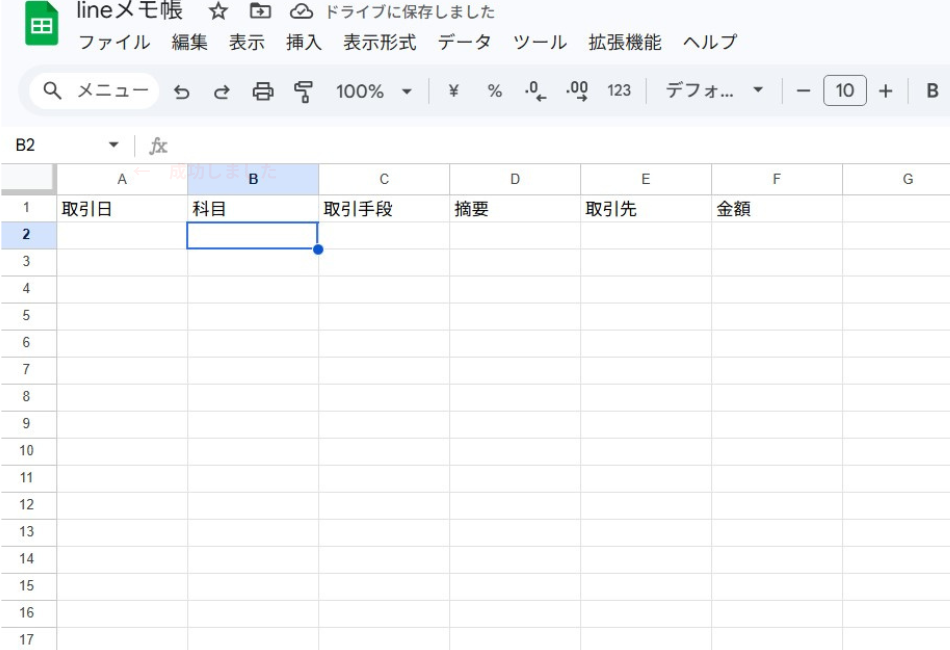950x650 pixels.
Task: Open the name box dropdown arrow
Action: coord(113,146)
